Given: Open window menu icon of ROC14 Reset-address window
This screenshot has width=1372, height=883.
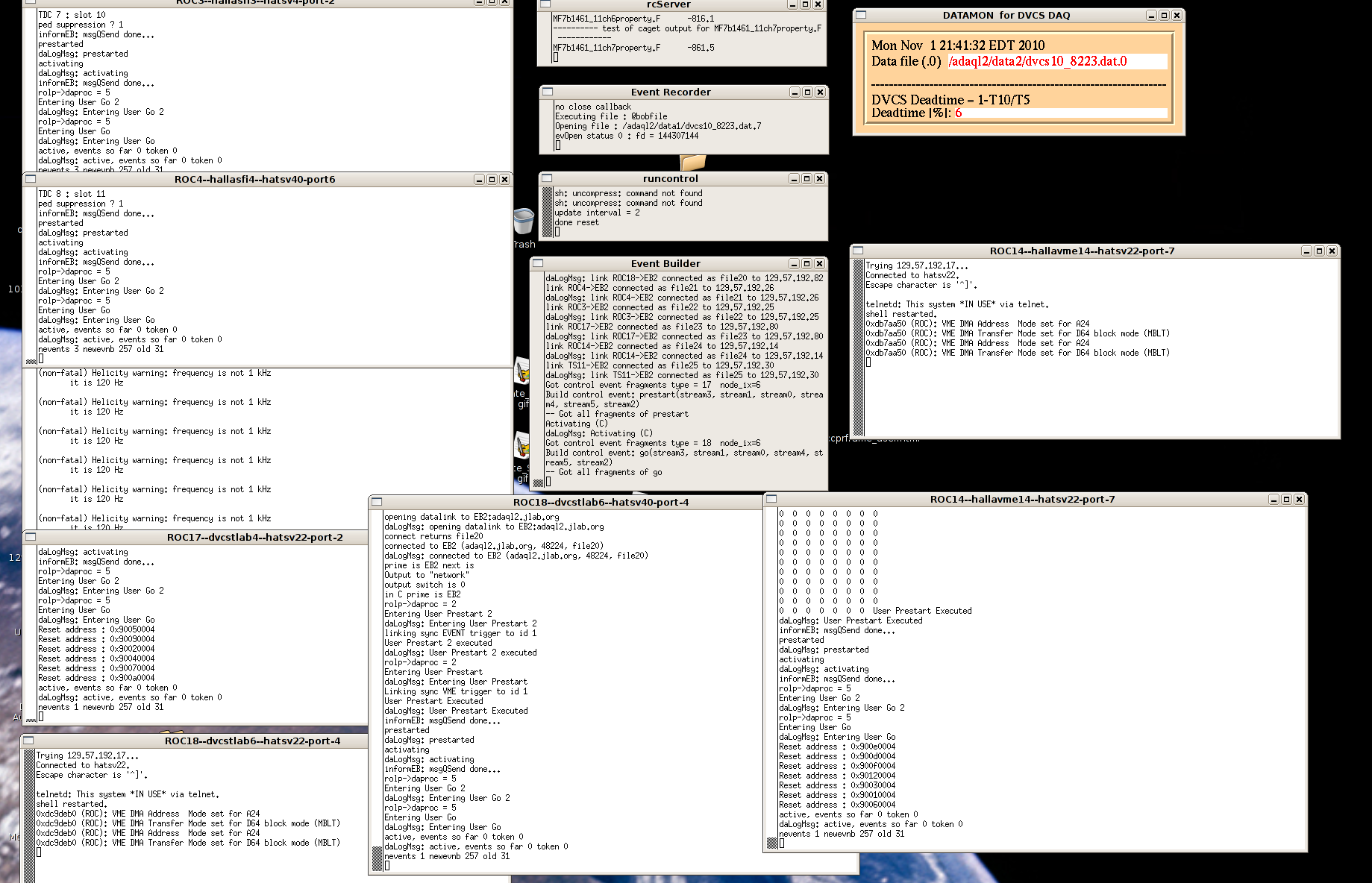Looking at the screenshot, I should click(x=771, y=499).
